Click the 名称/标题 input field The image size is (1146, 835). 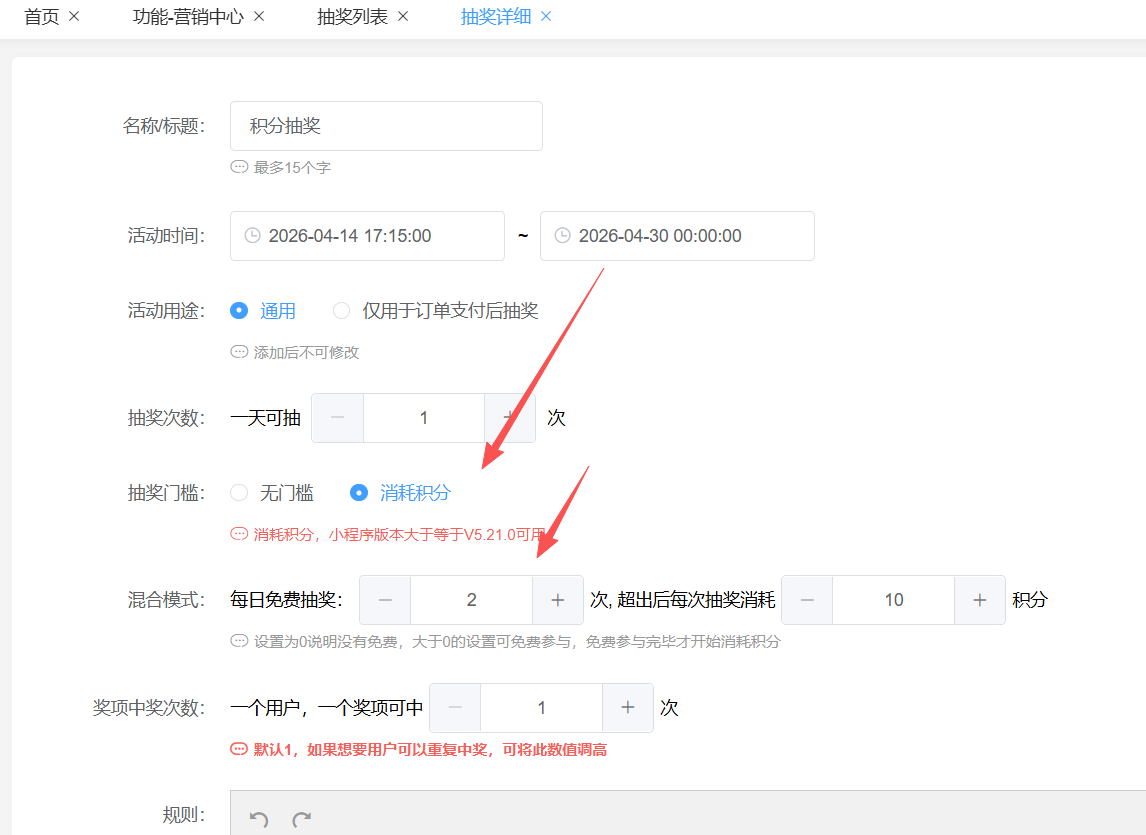tap(386, 126)
